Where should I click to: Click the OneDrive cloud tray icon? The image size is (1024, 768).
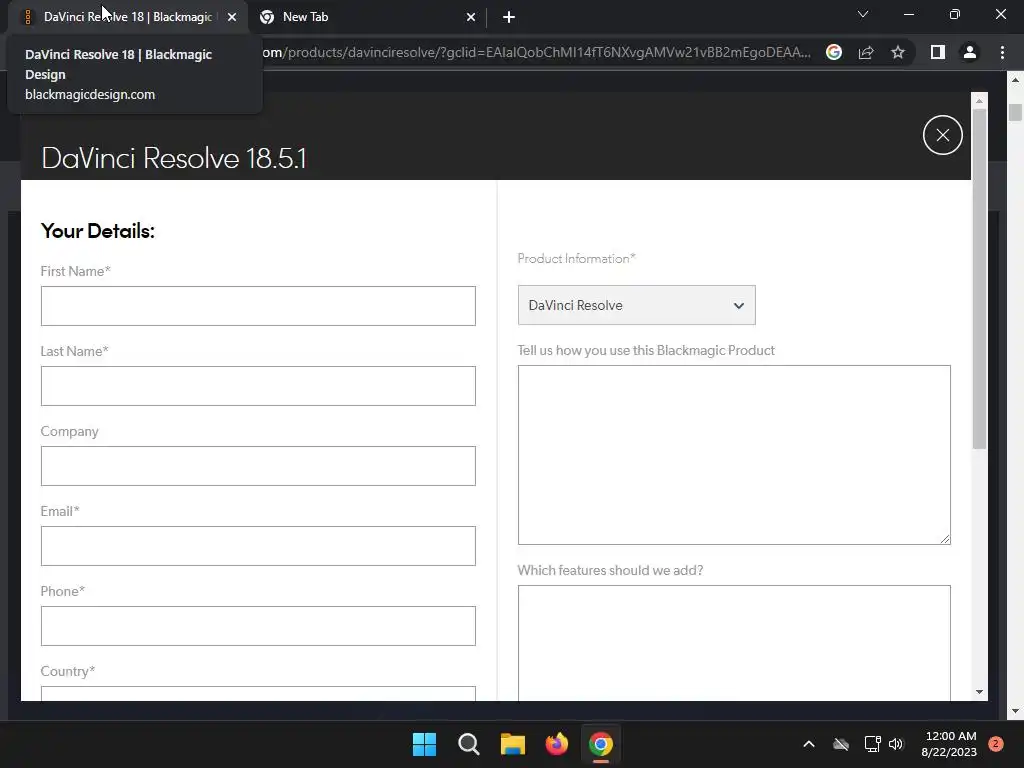click(841, 744)
